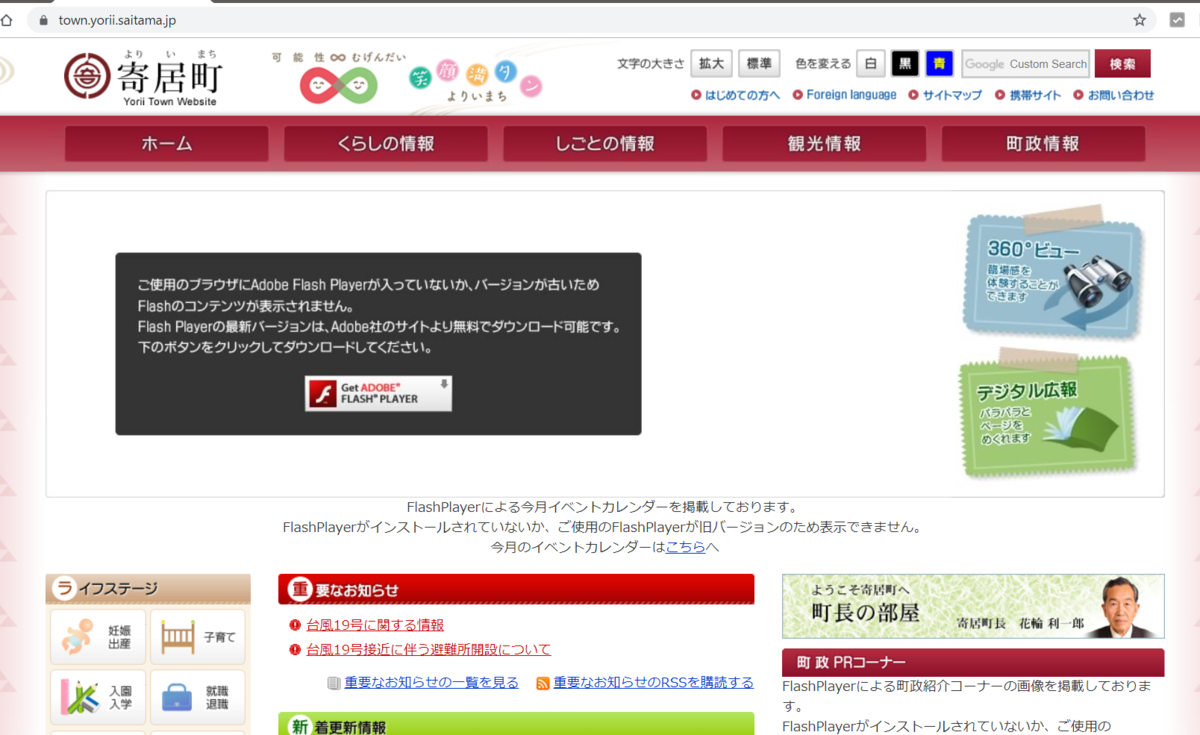Subscribe via 重要なお知らせのRSSを購読する link

[654, 683]
